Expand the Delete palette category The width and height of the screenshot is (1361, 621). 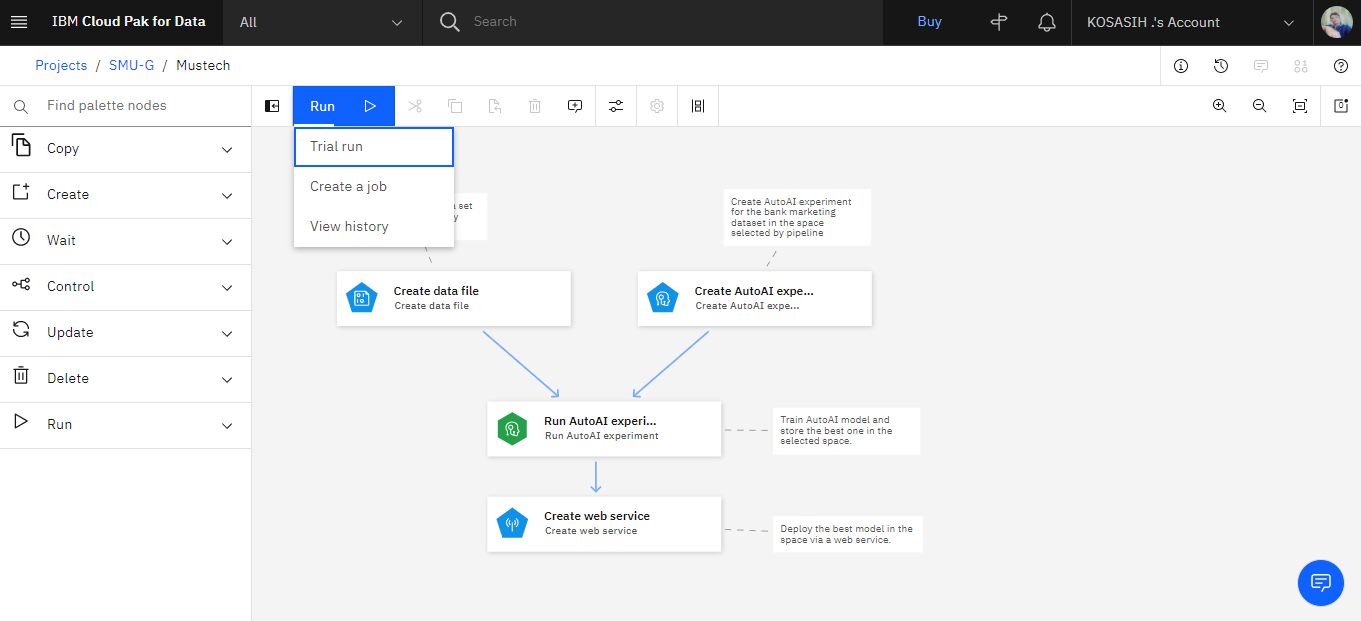click(x=125, y=379)
